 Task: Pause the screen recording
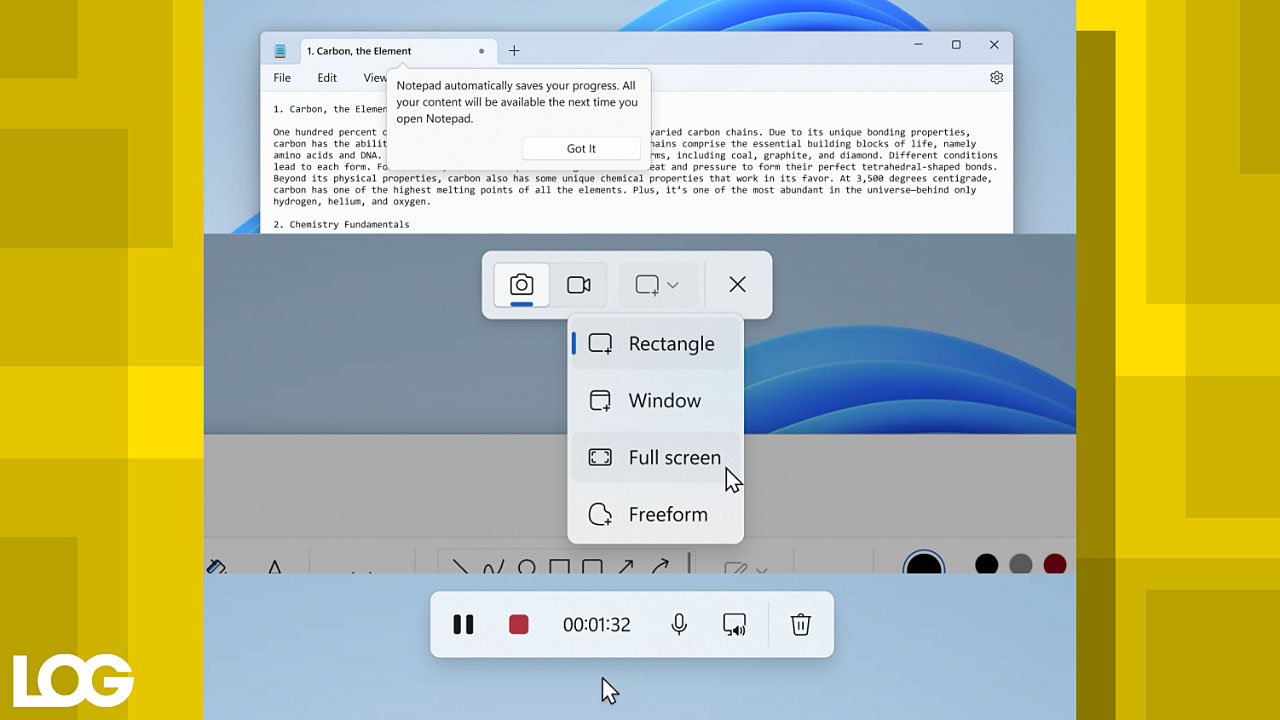pos(463,625)
